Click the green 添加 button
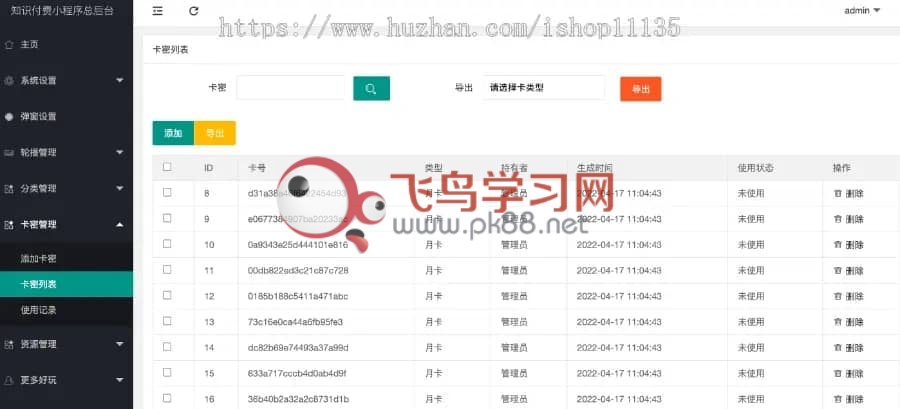900x409 pixels. [173, 132]
